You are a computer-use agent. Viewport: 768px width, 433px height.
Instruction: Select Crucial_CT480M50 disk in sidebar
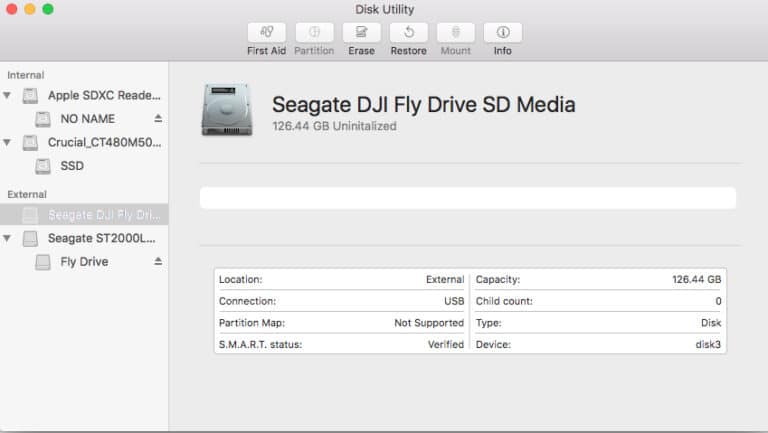click(84, 142)
